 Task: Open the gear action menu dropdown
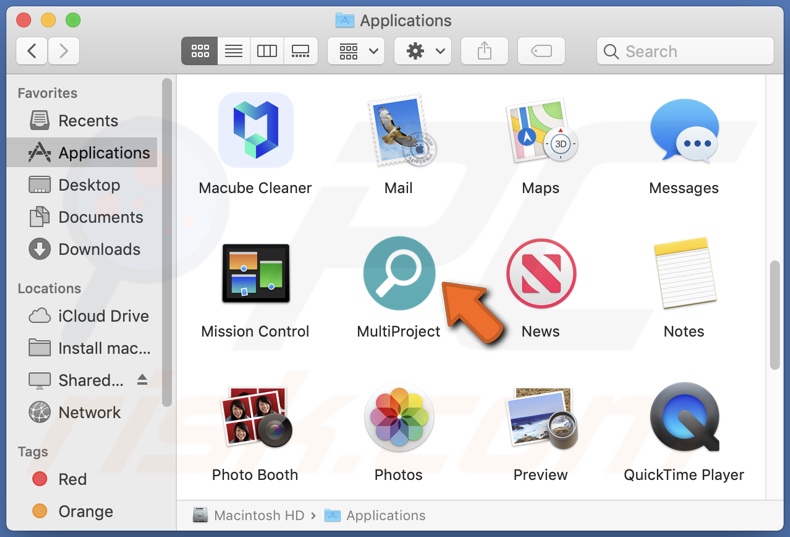(423, 51)
